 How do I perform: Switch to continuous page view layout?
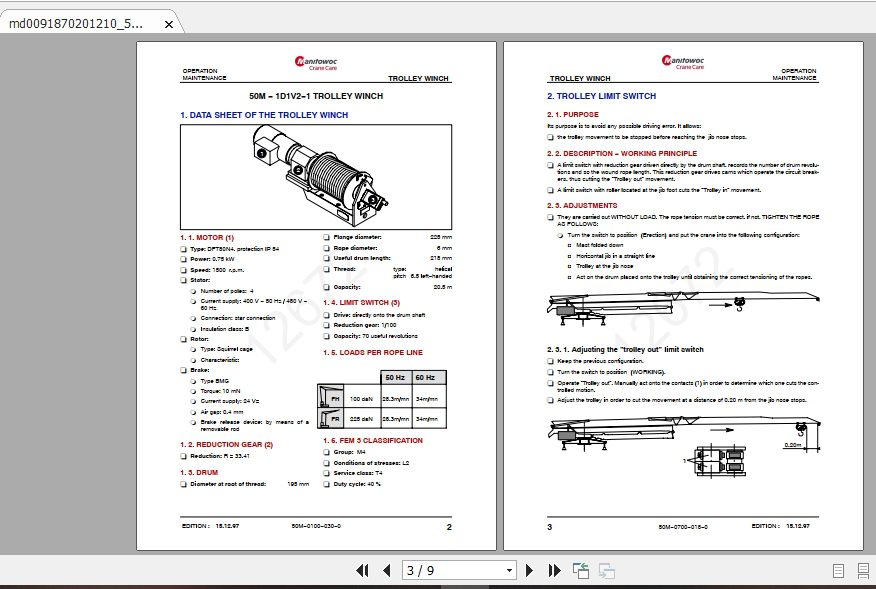coord(862,570)
